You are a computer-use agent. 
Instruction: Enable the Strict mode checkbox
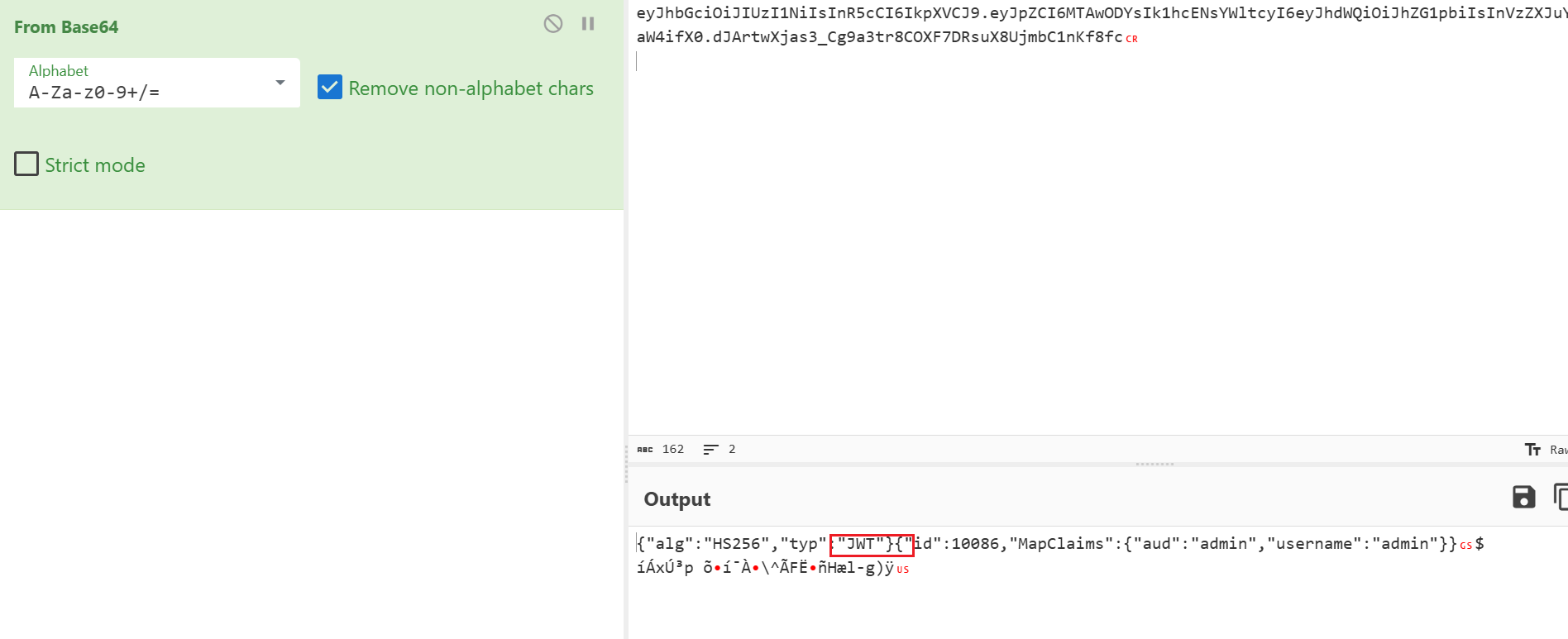pyautogui.click(x=26, y=165)
